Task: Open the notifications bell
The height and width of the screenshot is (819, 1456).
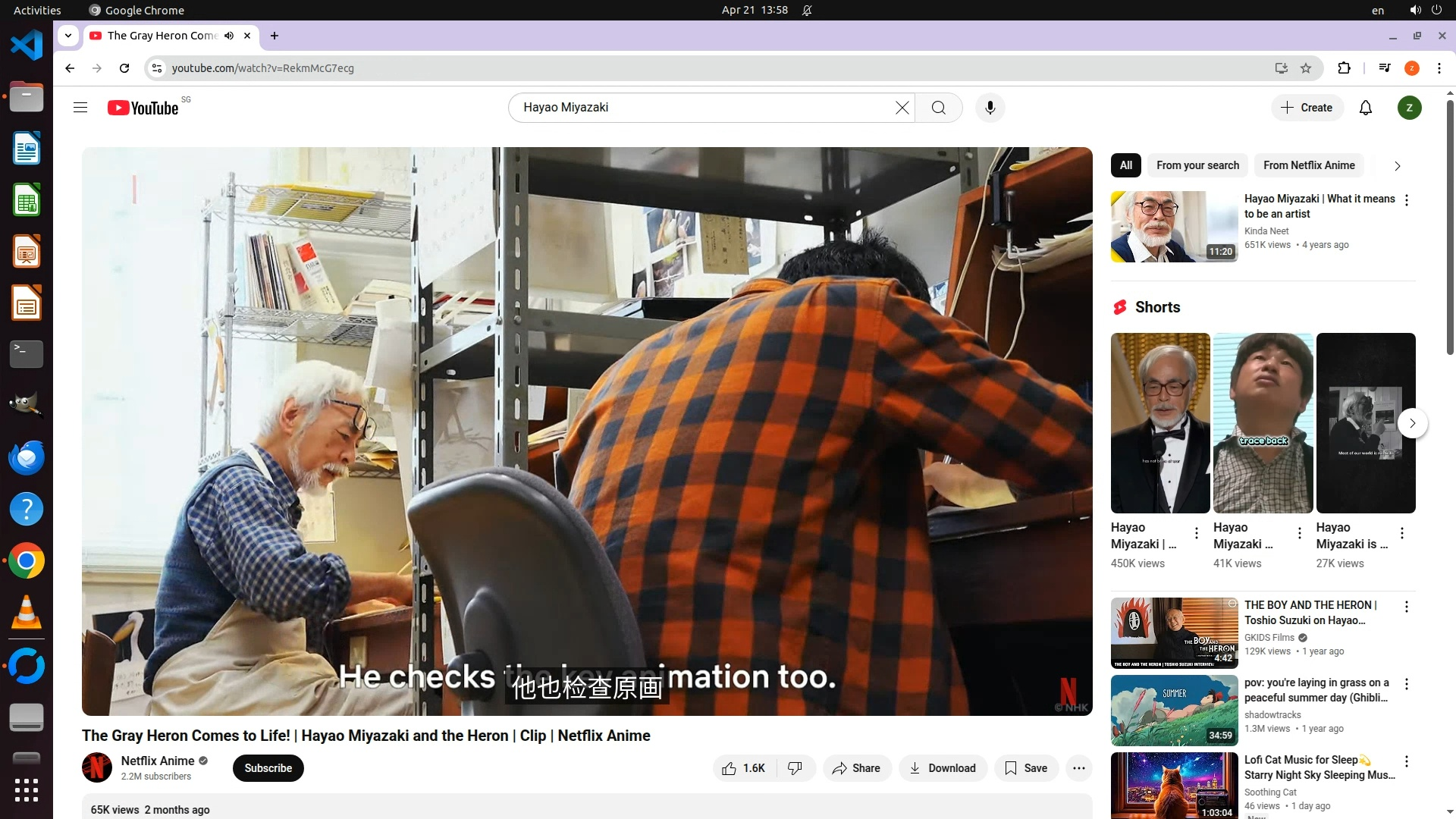Action: [x=1365, y=108]
